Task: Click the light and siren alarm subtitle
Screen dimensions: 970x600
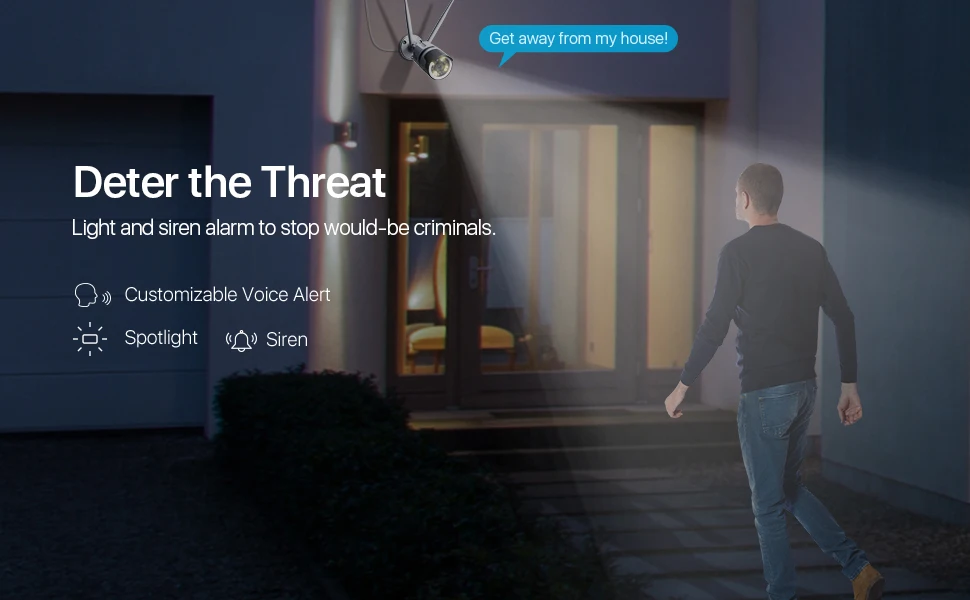Action: click(283, 228)
